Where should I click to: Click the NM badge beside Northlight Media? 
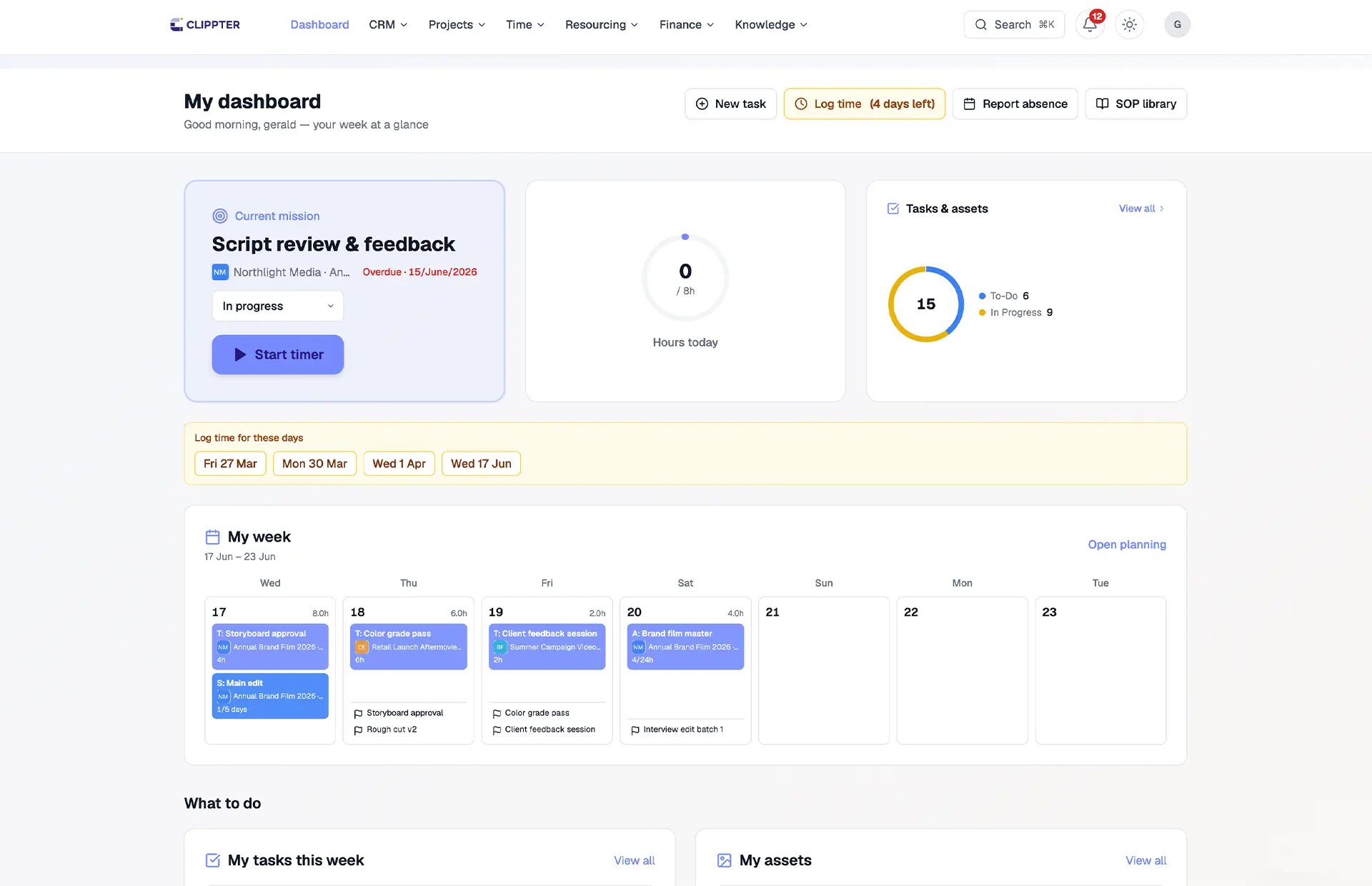pyautogui.click(x=220, y=272)
